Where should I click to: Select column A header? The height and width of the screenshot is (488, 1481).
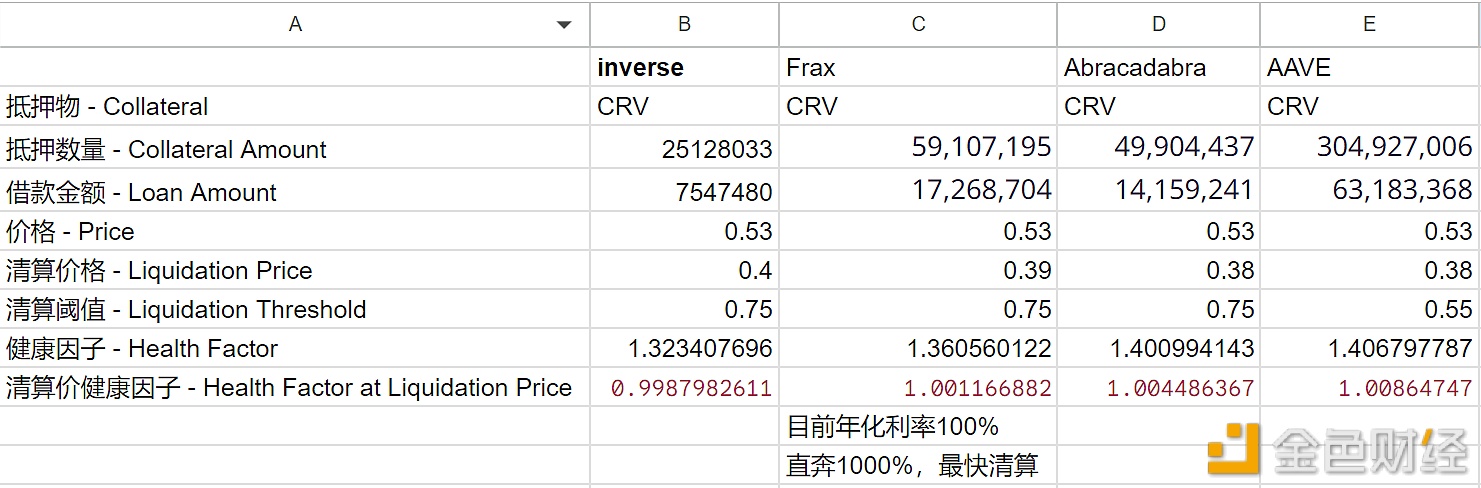(x=295, y=24)
